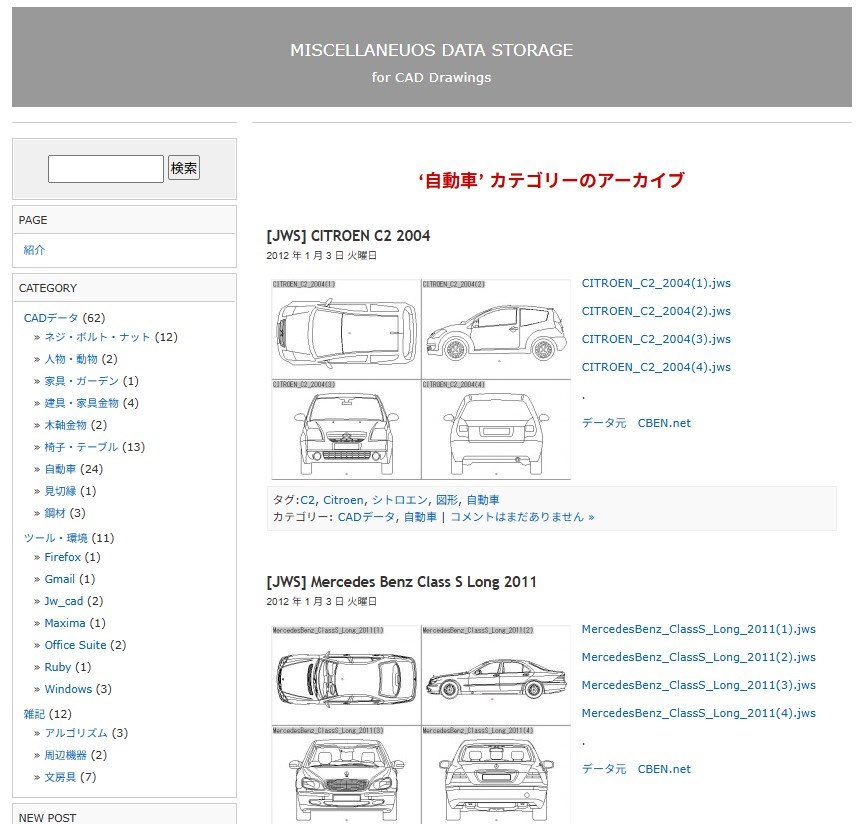This screenshot has width=860, height=824.
Task: Open the Jw_cad category
Action: pyautogui.click(x=64, y=601)
